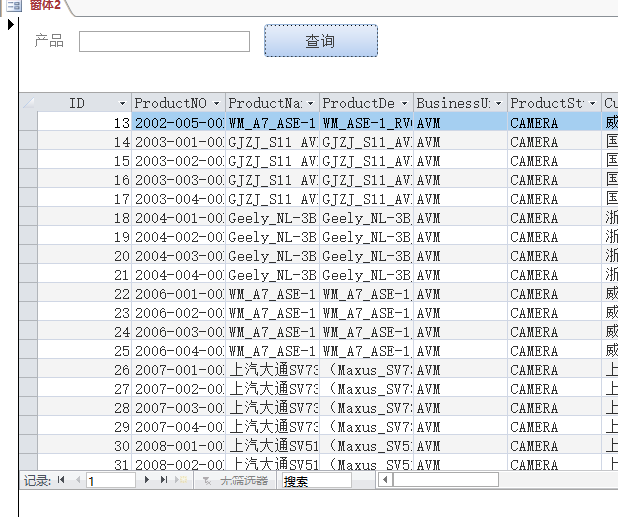
Task: Open the BusinessU column dropdown arrow
Action: (499, 103)
